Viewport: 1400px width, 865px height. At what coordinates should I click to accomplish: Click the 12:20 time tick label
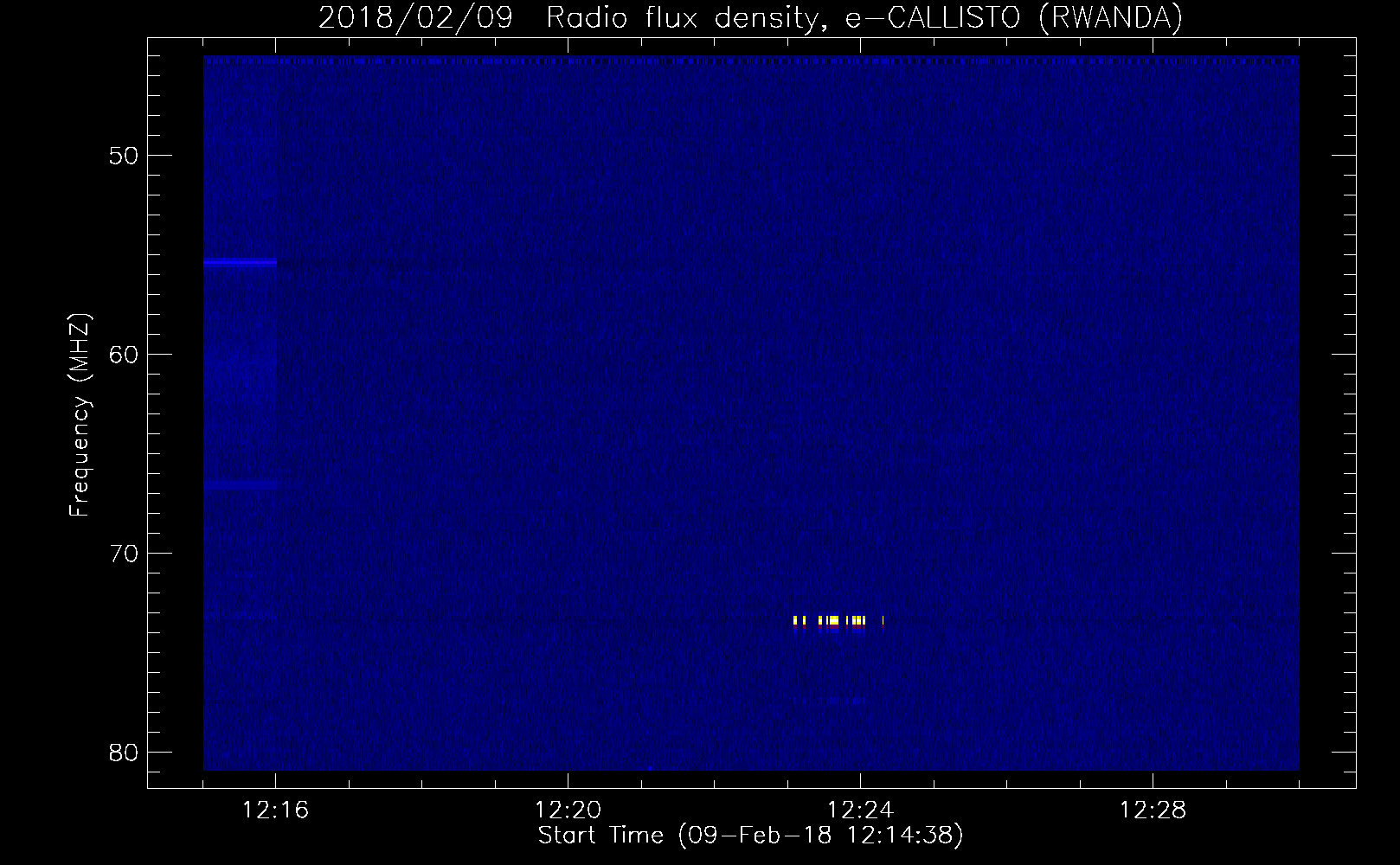[x=568, y=811]
